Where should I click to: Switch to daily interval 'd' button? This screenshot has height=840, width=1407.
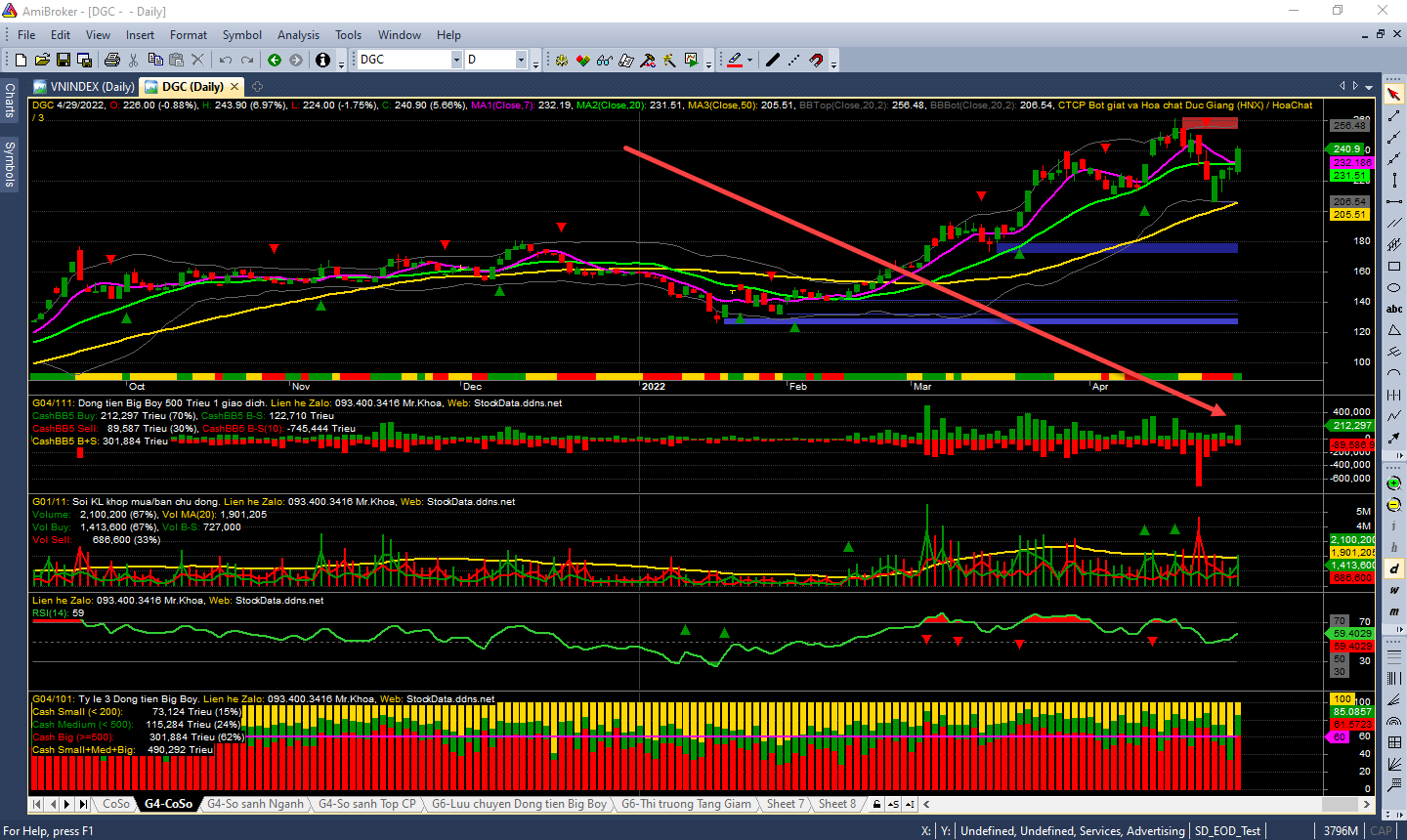pos(1394,568)
